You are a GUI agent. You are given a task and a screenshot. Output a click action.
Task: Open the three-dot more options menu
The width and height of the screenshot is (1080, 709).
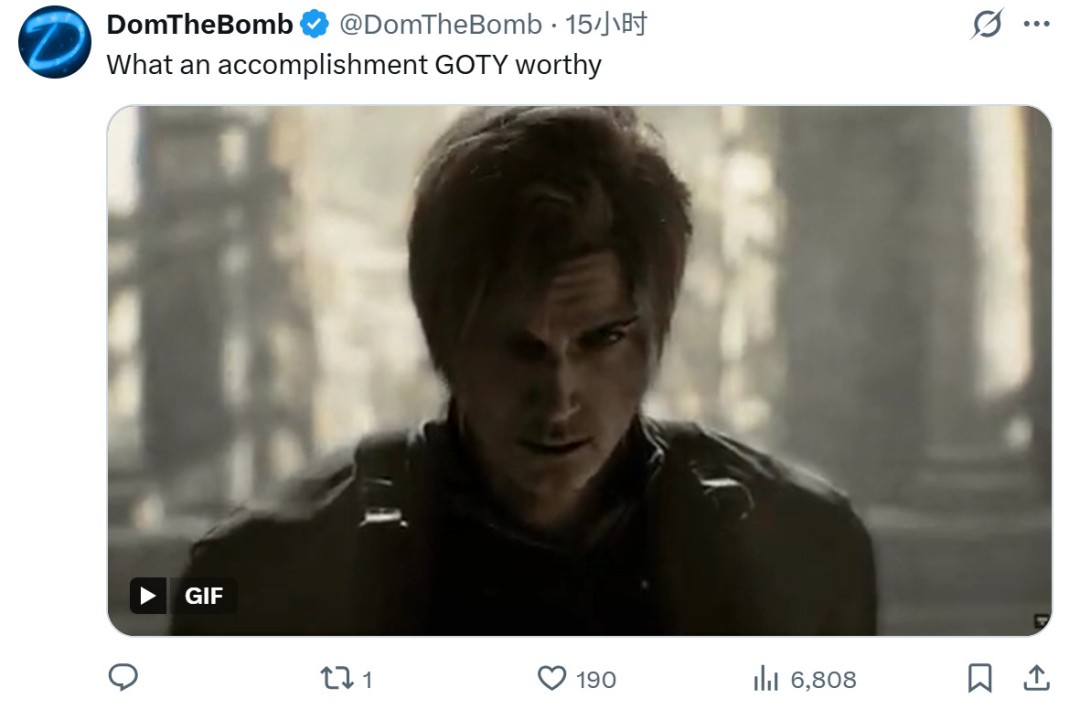pyautogui.click(x=1036, y=25)
